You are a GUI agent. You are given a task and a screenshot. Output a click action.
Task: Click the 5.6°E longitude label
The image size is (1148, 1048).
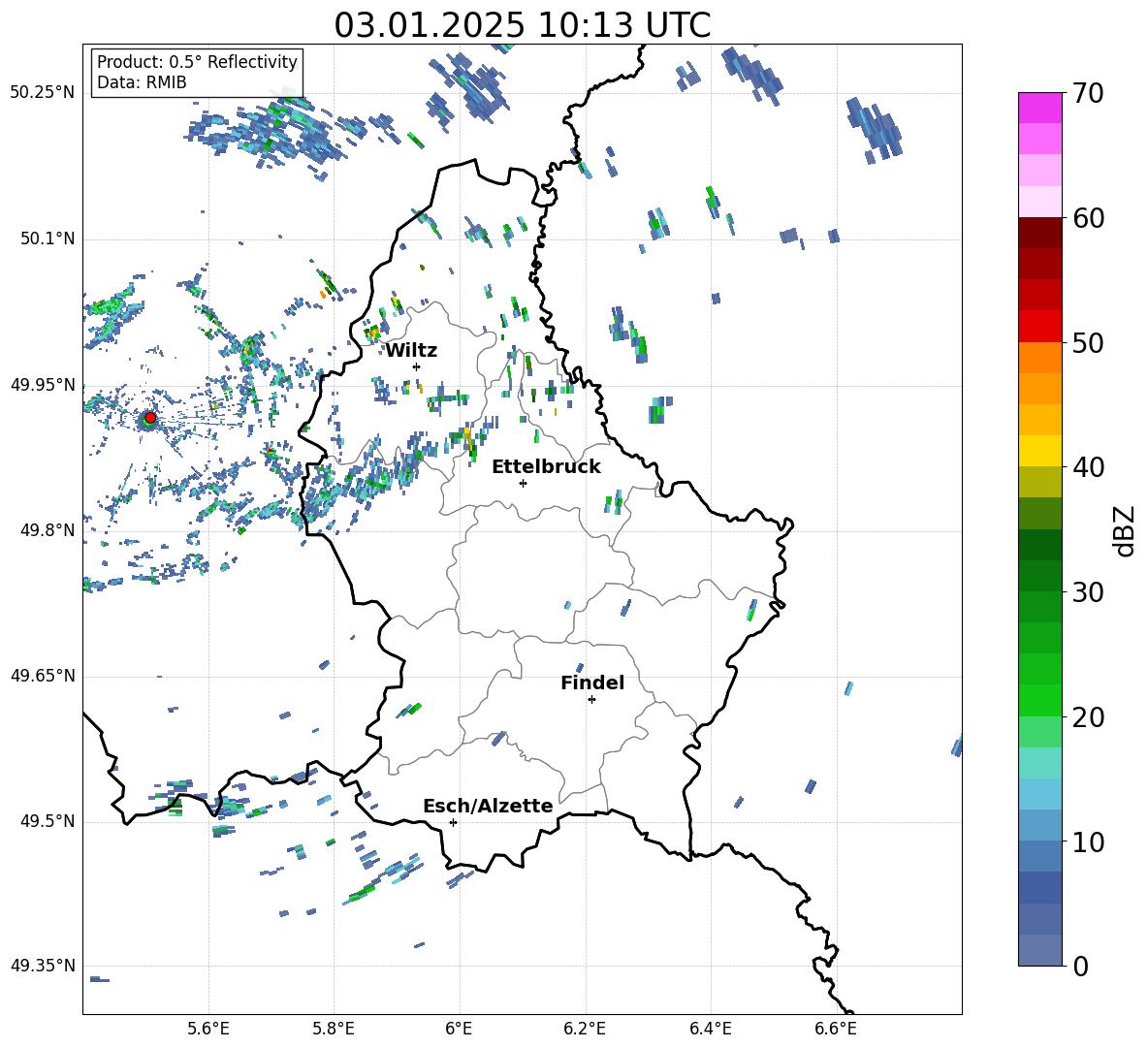click(208, 1029)
